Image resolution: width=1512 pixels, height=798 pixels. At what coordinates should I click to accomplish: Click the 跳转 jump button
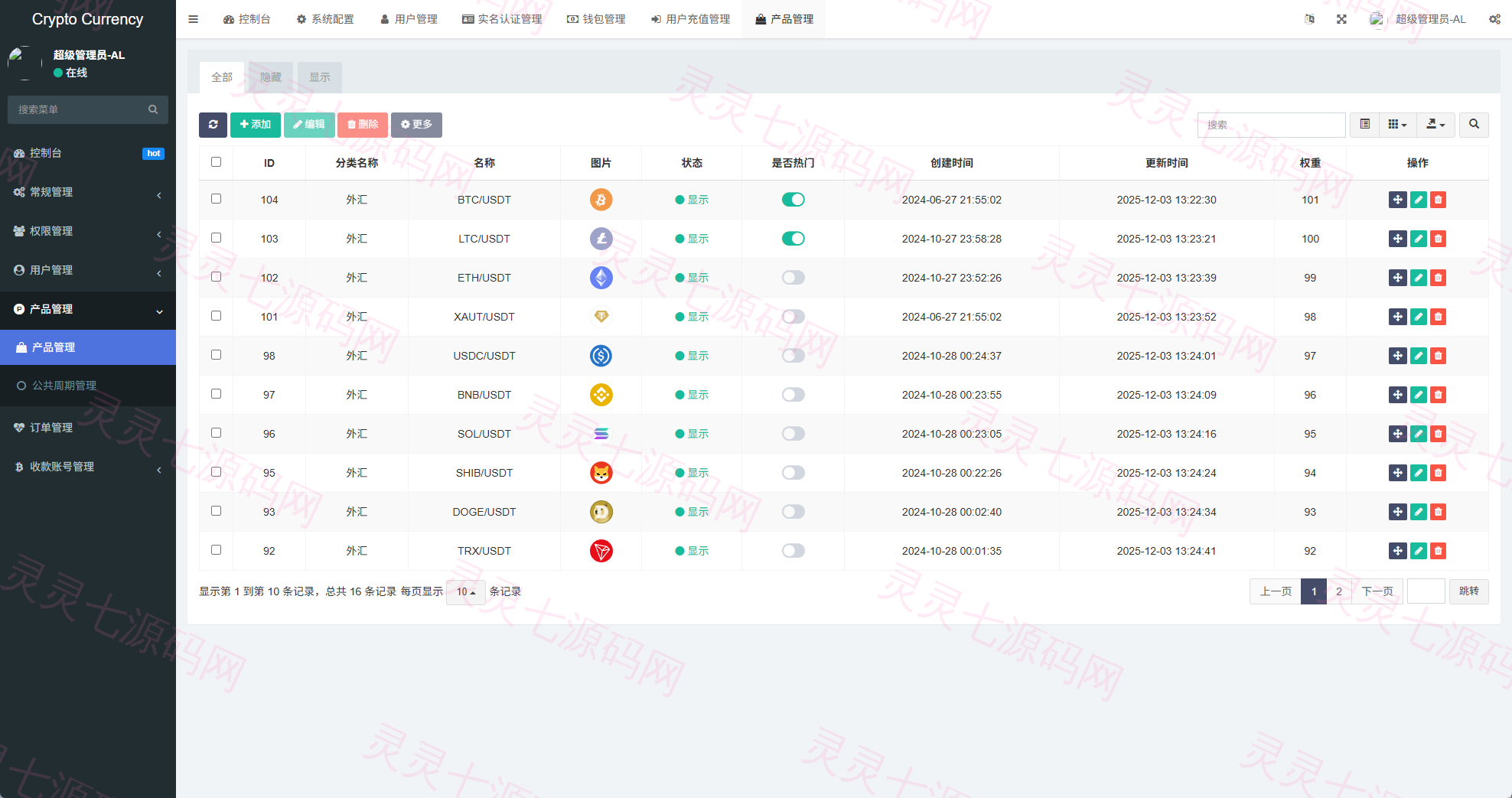click(1469, 591)
